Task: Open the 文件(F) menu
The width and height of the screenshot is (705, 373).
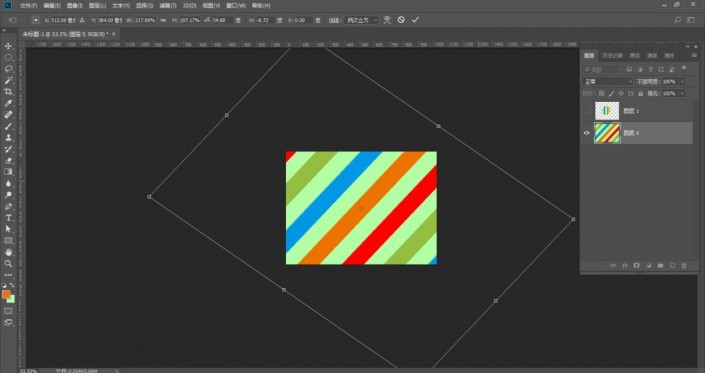Action: pyautogui.click(x=29, y=6)
